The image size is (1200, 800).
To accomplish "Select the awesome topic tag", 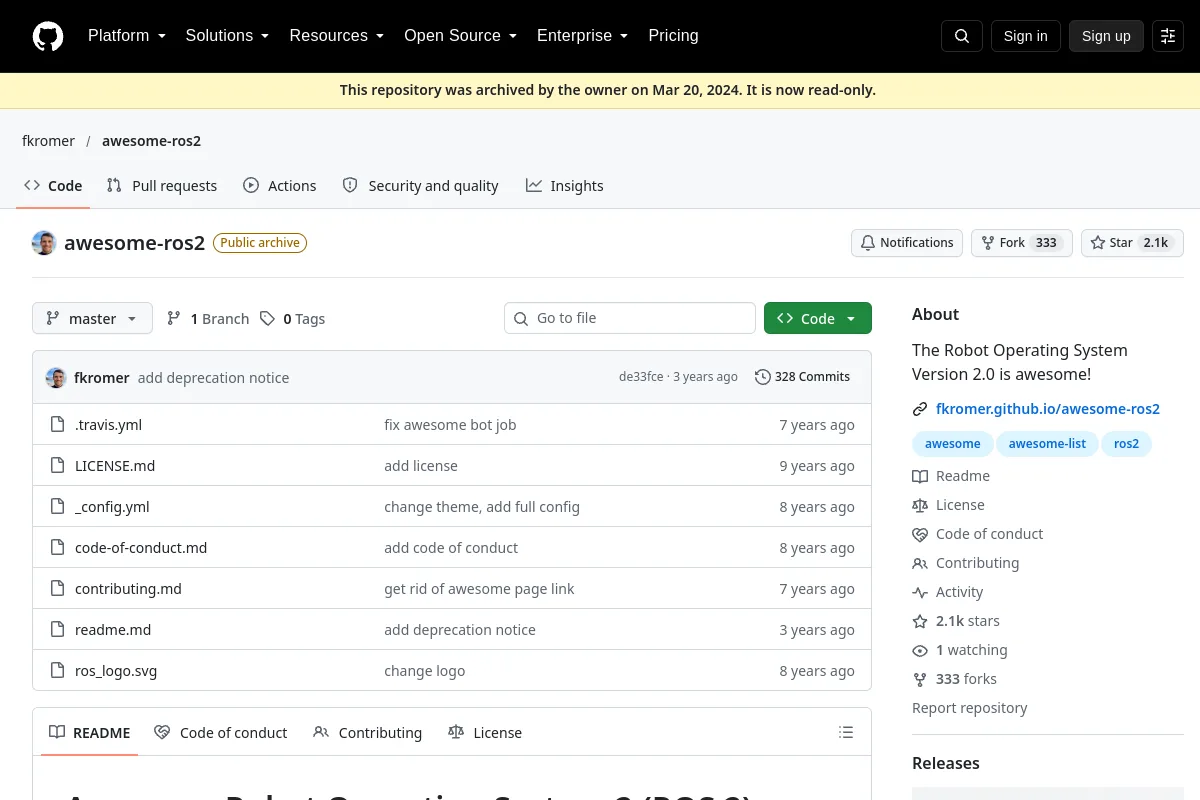I will click(953, 444).
